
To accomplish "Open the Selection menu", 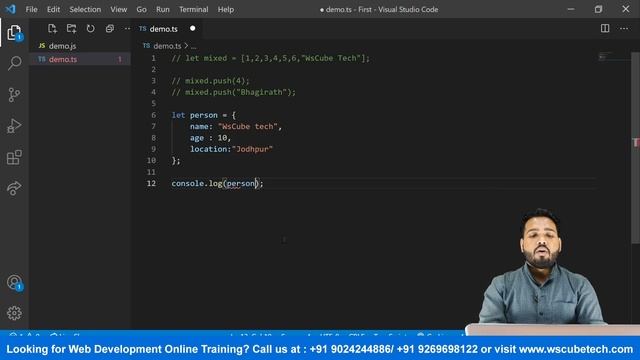I will click(x=85, y=9).
